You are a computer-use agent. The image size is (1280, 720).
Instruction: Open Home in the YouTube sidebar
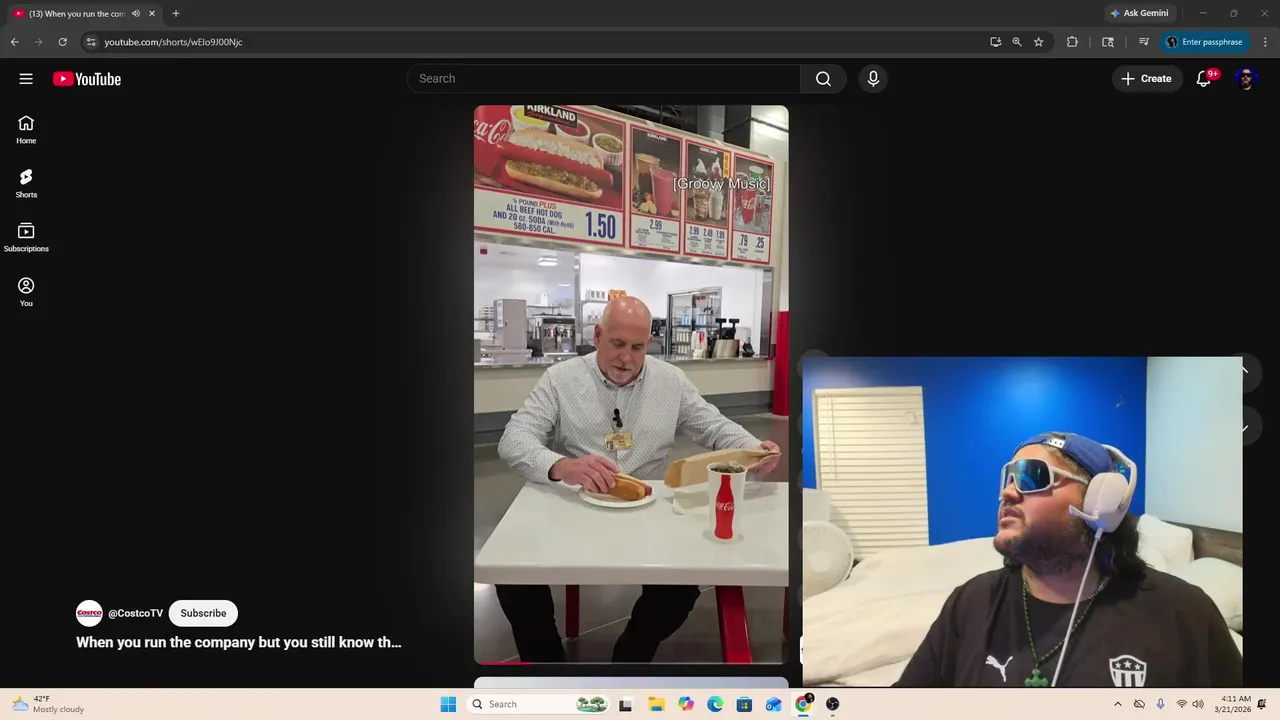click(26, 129)
